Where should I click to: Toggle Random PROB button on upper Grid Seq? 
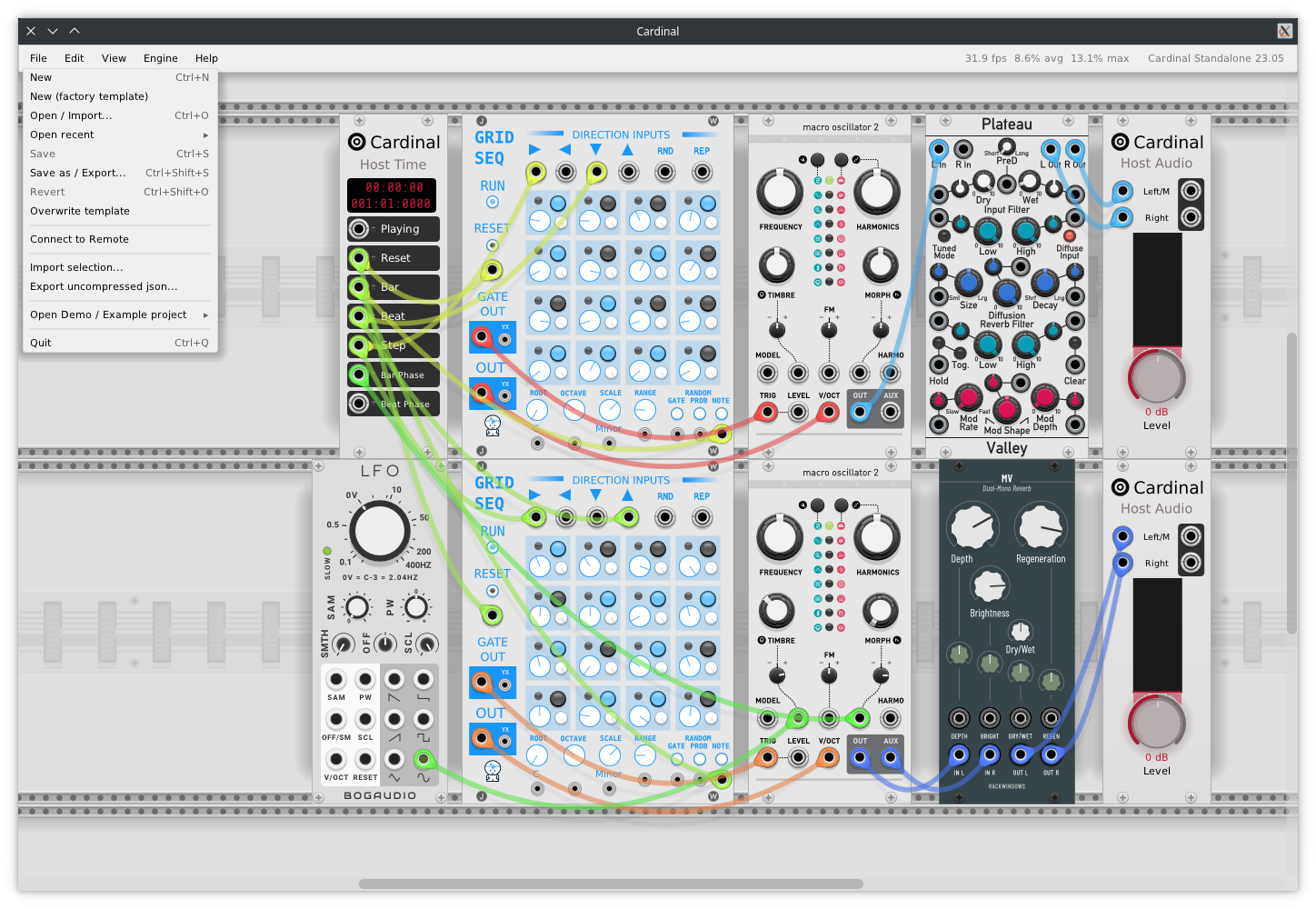point(699,414)
